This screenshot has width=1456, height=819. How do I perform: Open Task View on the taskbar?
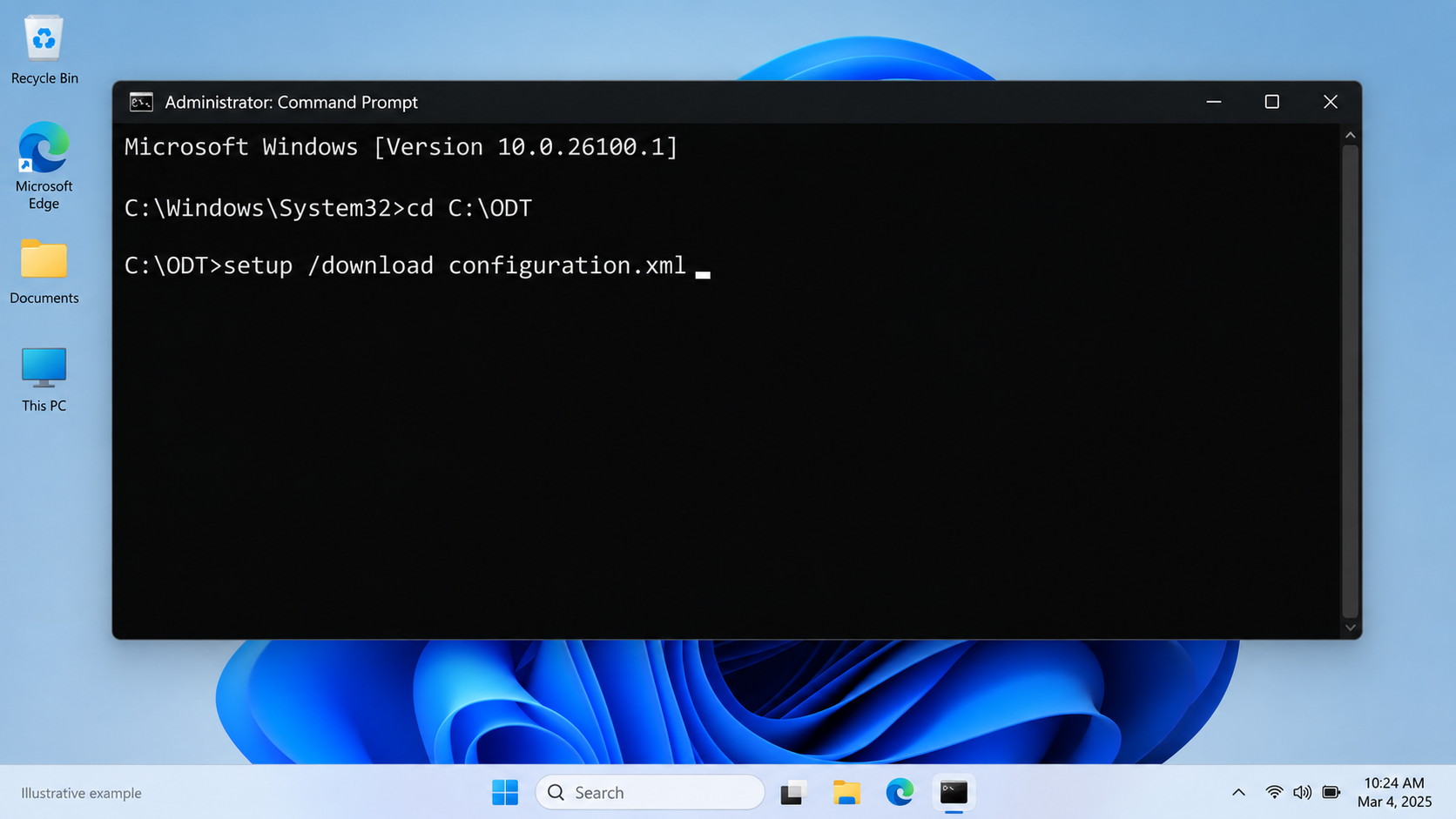coord(792,792)
